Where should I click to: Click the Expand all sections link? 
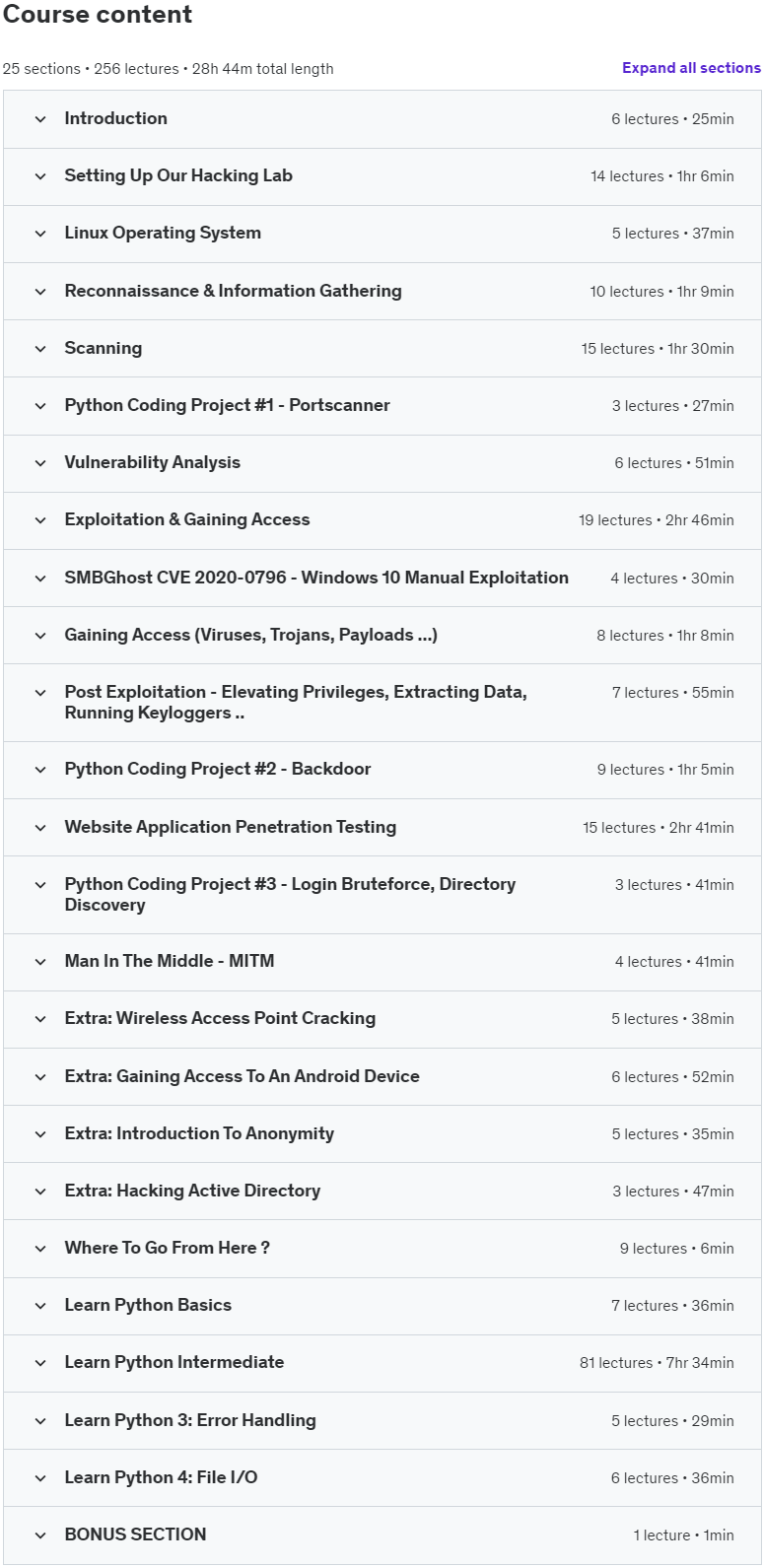pos(691,68)
